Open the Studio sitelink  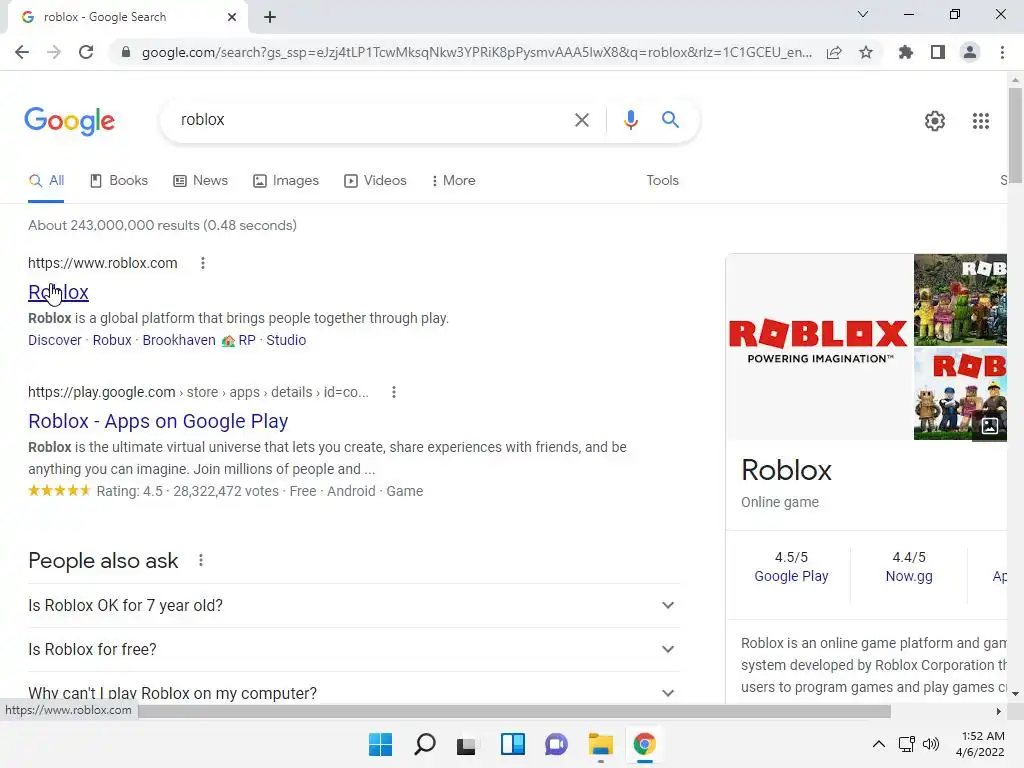click(x=286, y=340)
